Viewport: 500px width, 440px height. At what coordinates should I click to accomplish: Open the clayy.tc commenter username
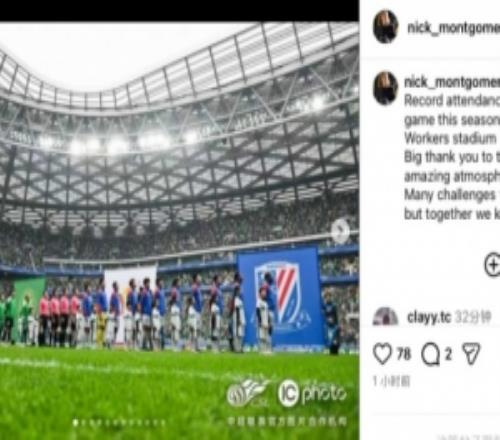coord(429,317)
